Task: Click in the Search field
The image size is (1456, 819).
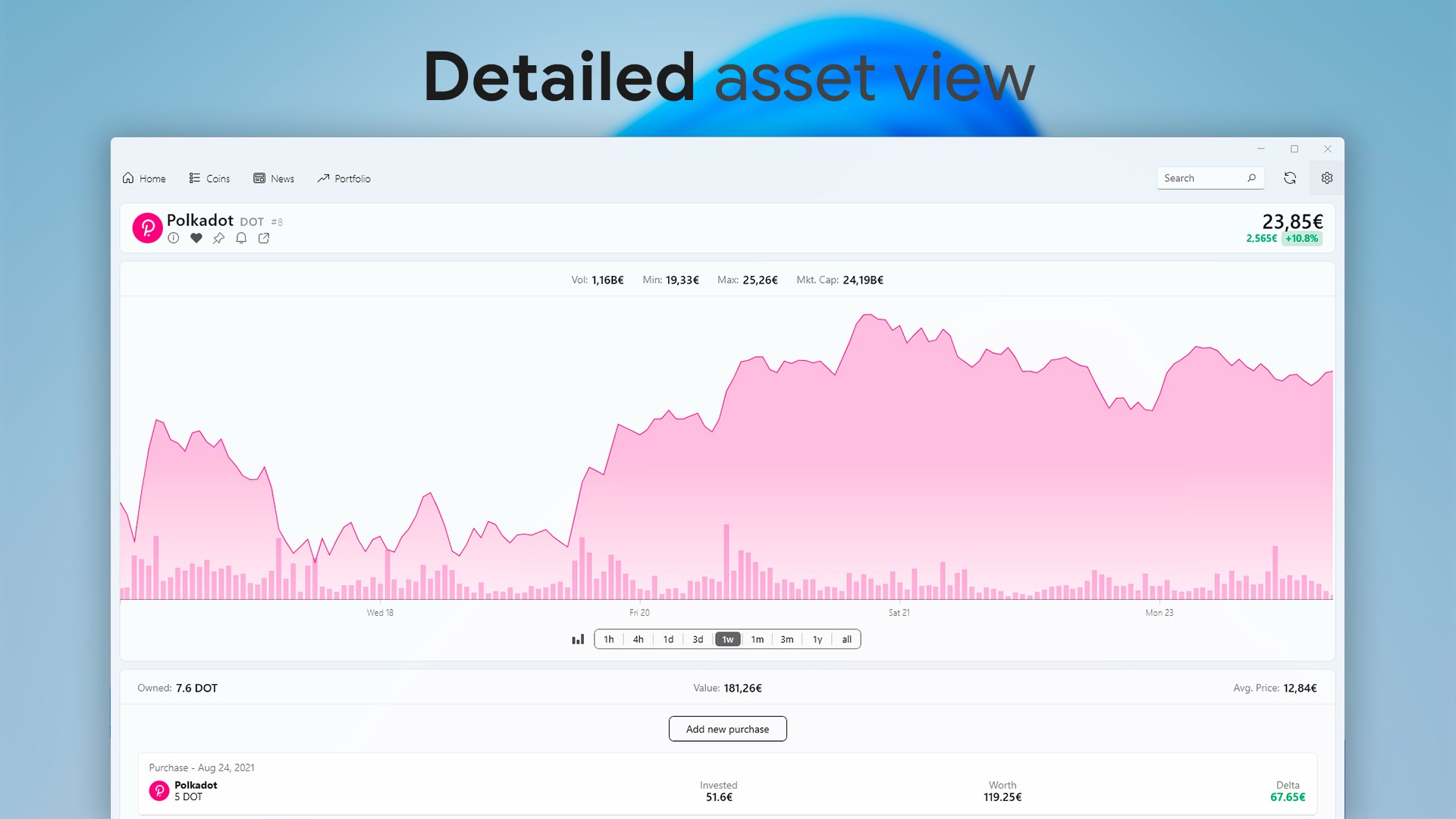Action: pos(1202,178)
